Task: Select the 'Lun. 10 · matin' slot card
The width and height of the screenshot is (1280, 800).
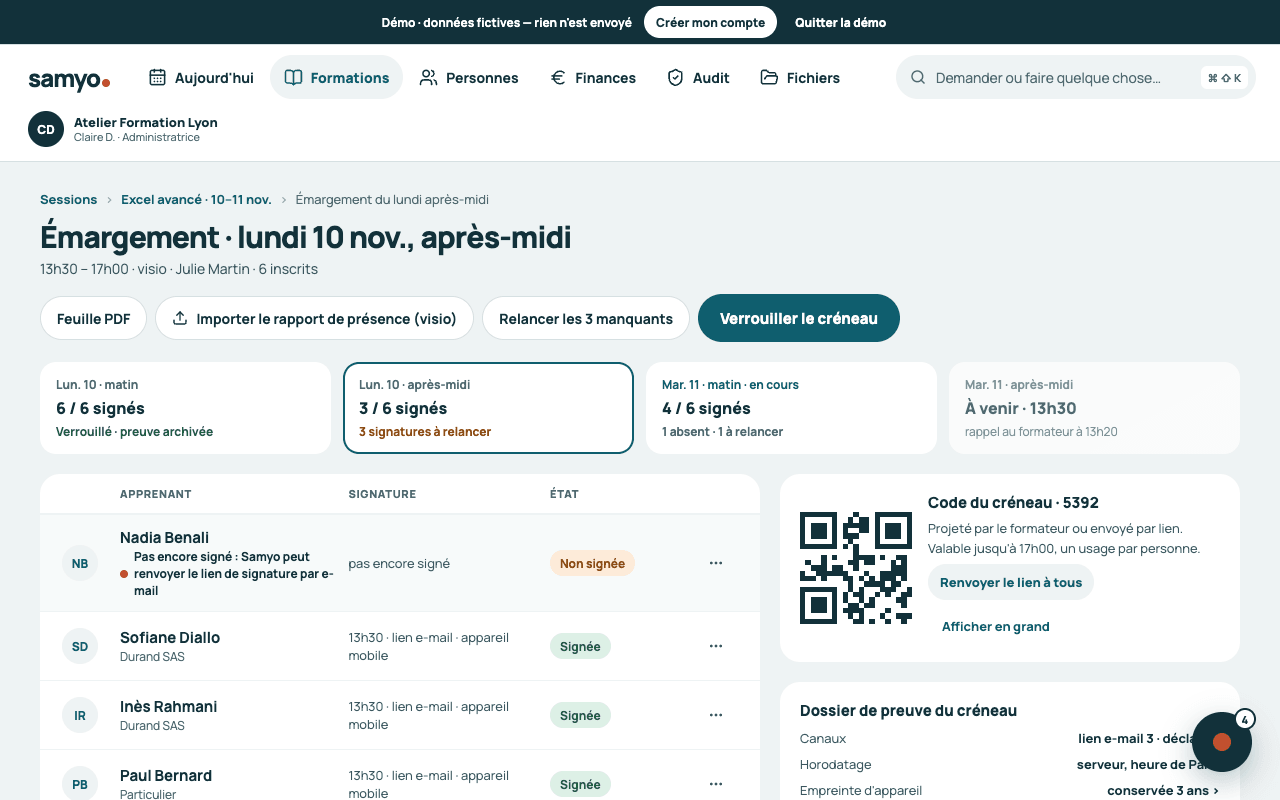Action: tap(185, 408)
